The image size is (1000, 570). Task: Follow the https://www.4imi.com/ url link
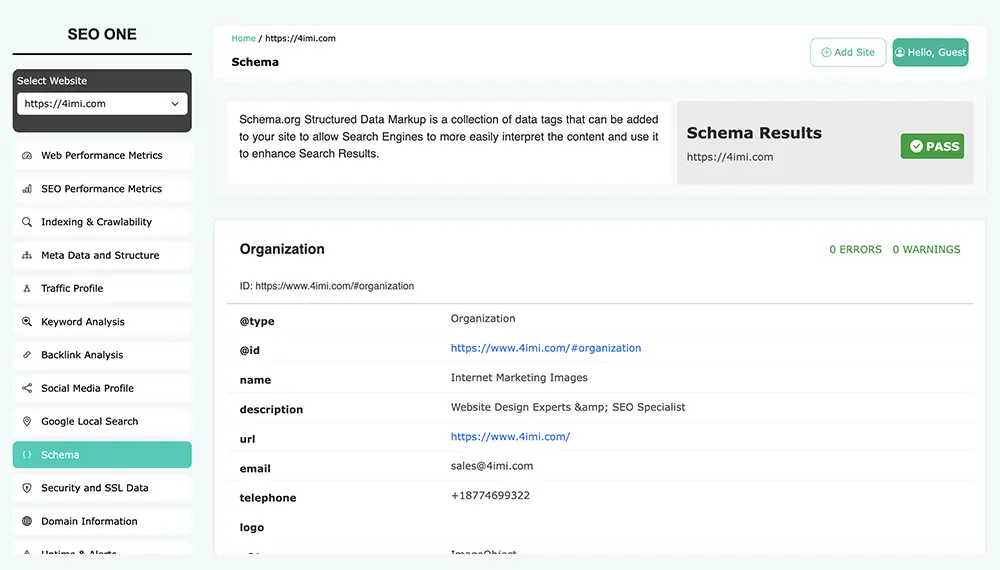[x=510, y=437]
